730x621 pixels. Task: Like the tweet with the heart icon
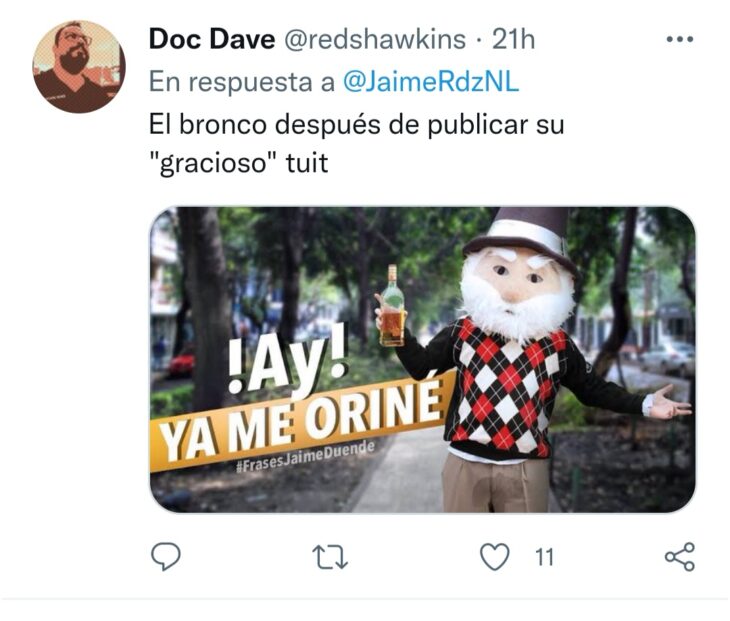(494, 557)
